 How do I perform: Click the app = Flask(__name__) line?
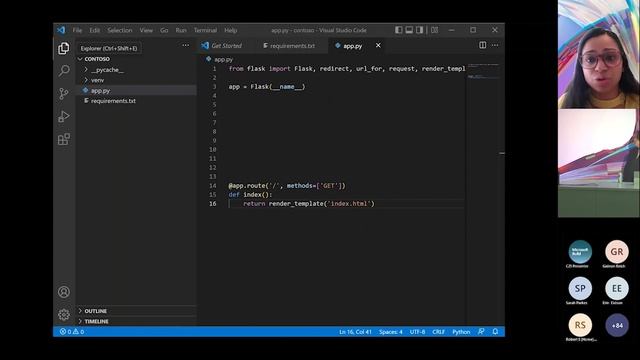point(267,87)
